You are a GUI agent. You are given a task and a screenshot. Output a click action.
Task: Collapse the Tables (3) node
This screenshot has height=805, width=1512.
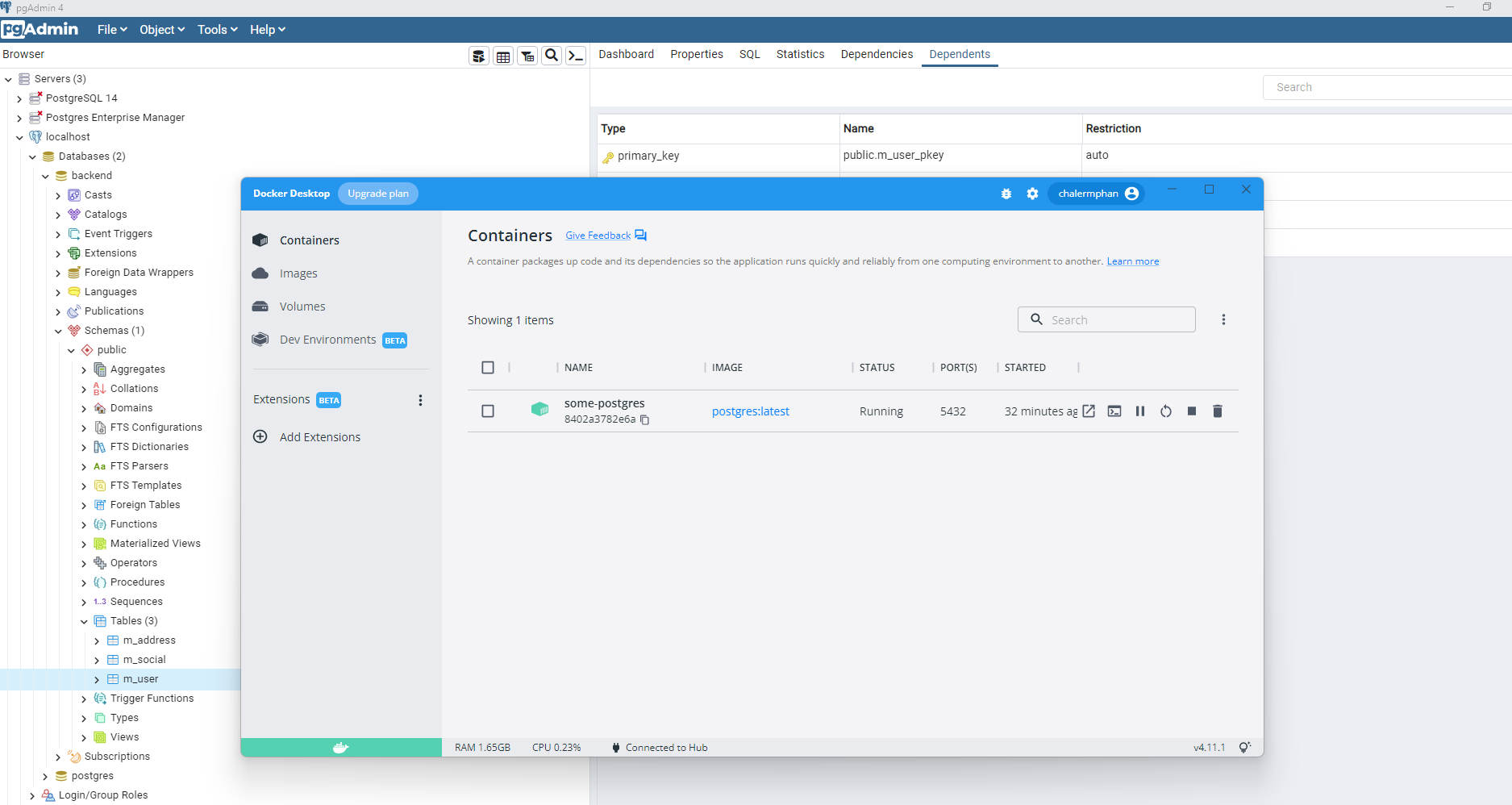84,621
